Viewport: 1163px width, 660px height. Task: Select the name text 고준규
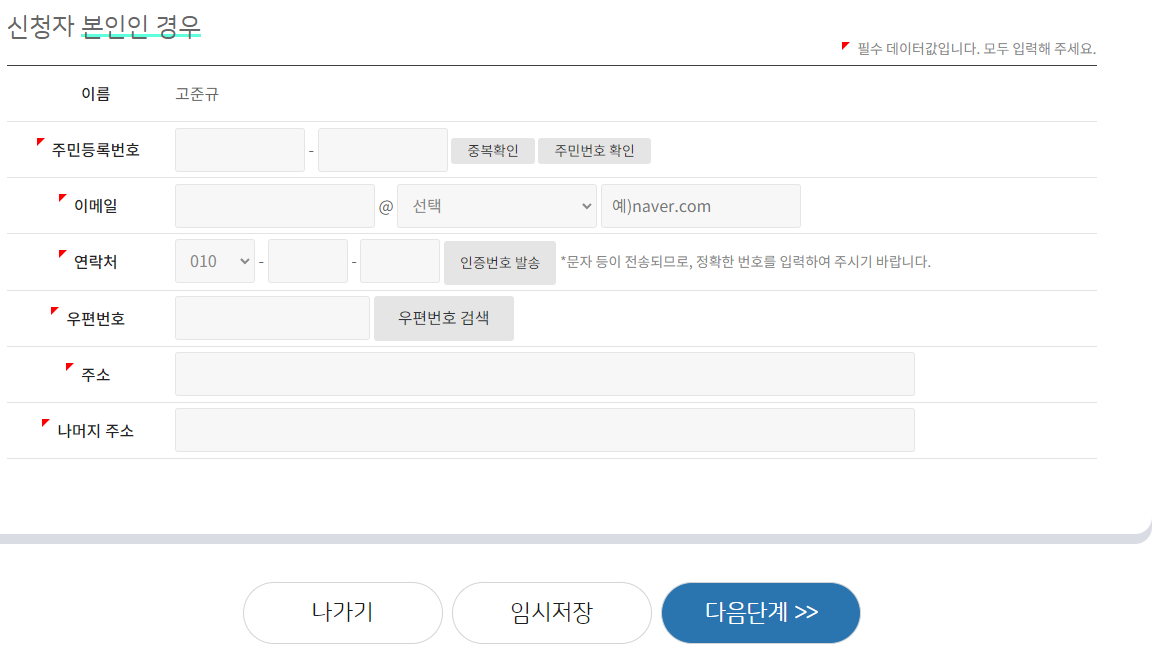point(197,94)
